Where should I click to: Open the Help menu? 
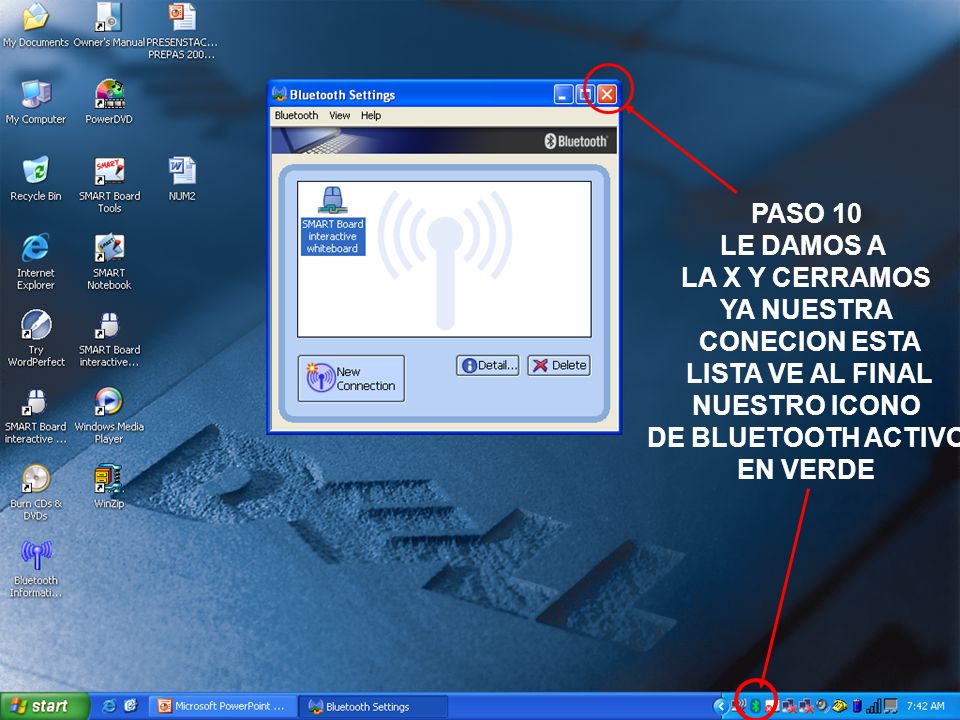pyautogui.click(x=370, y=115)
